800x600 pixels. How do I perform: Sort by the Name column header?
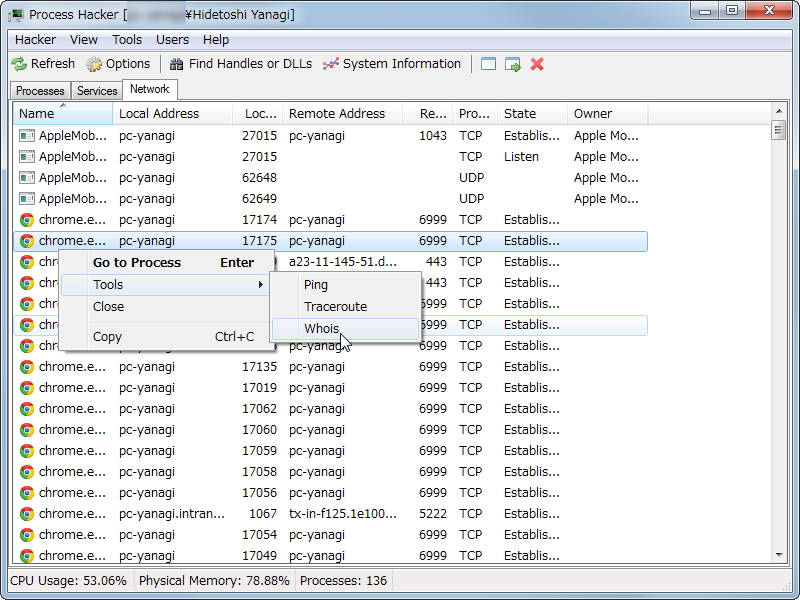tap(63, 113)
